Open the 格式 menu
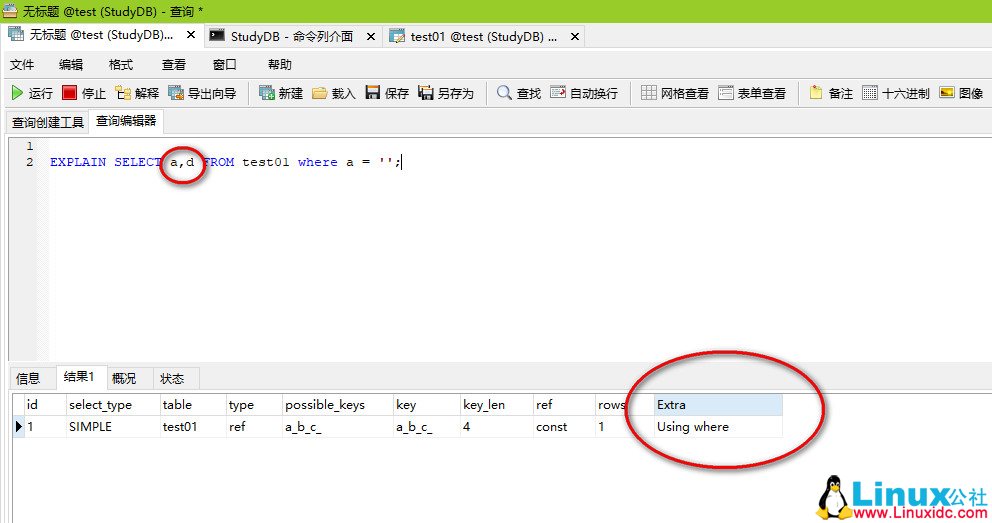Viewport: 992px width, 523px height. coord(121,65)
